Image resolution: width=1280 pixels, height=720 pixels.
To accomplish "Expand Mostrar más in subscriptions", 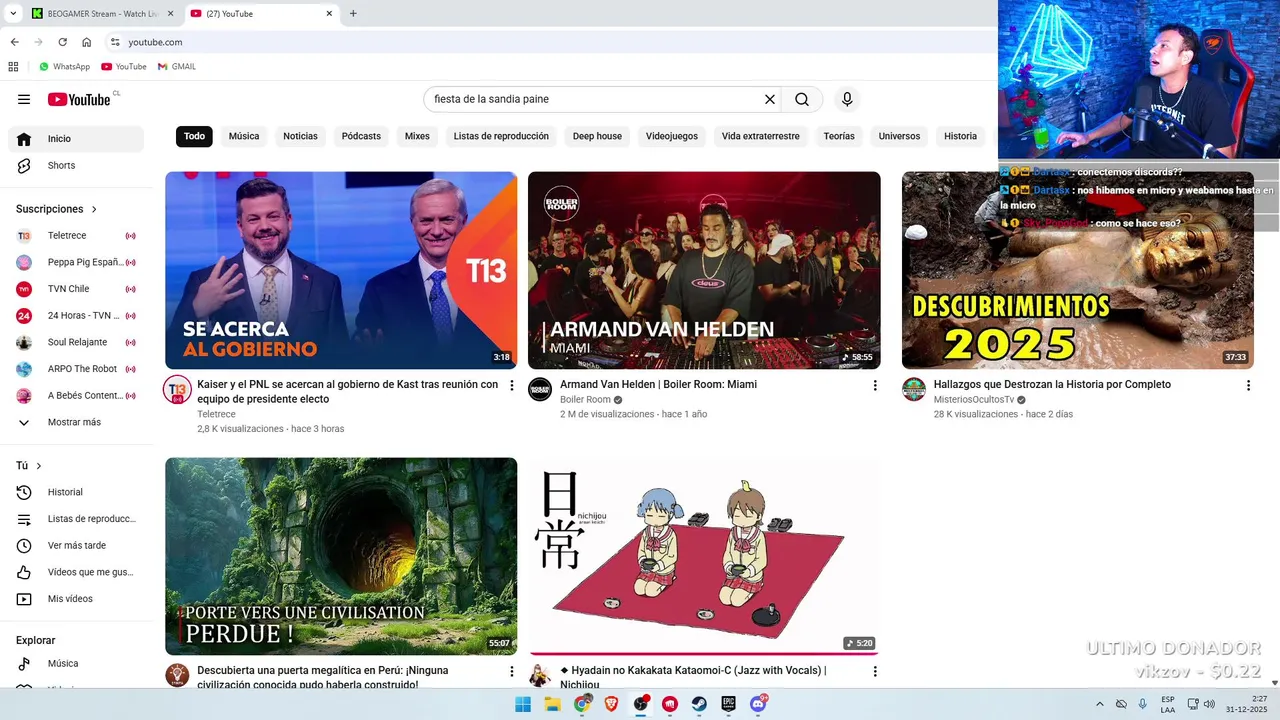I will point(76,422).
